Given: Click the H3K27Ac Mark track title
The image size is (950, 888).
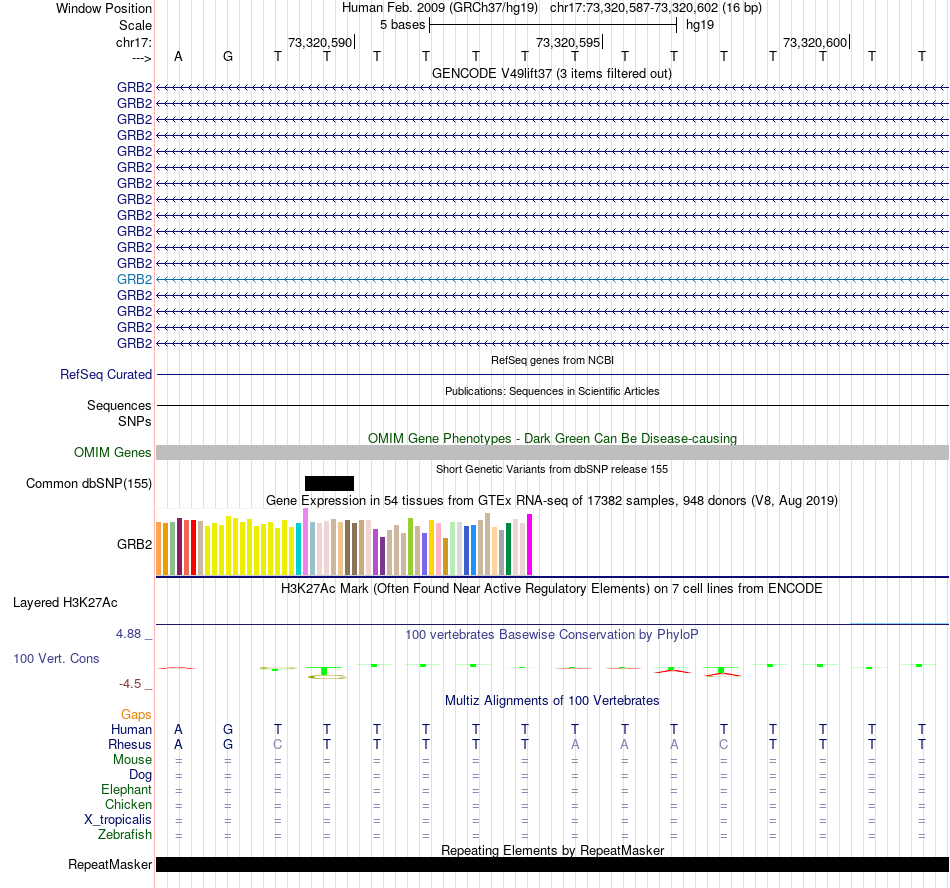Looking at the screenshot, I should pyautogui.click(x=551, y=589).
